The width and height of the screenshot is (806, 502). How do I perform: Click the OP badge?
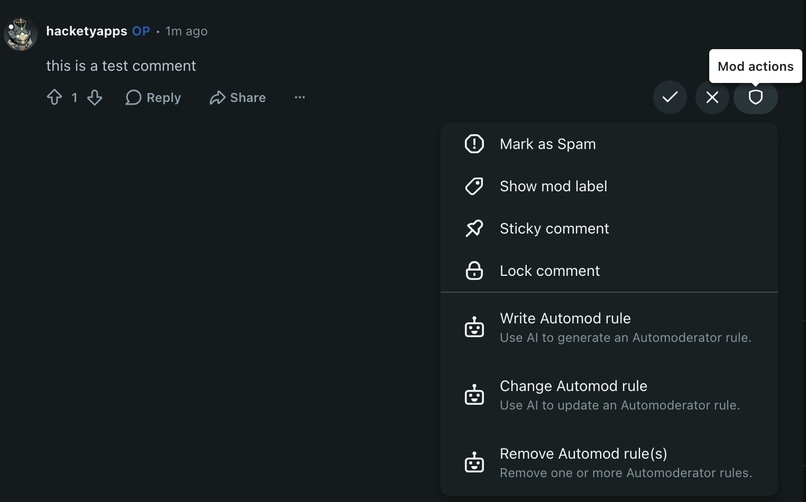(141, 31)
